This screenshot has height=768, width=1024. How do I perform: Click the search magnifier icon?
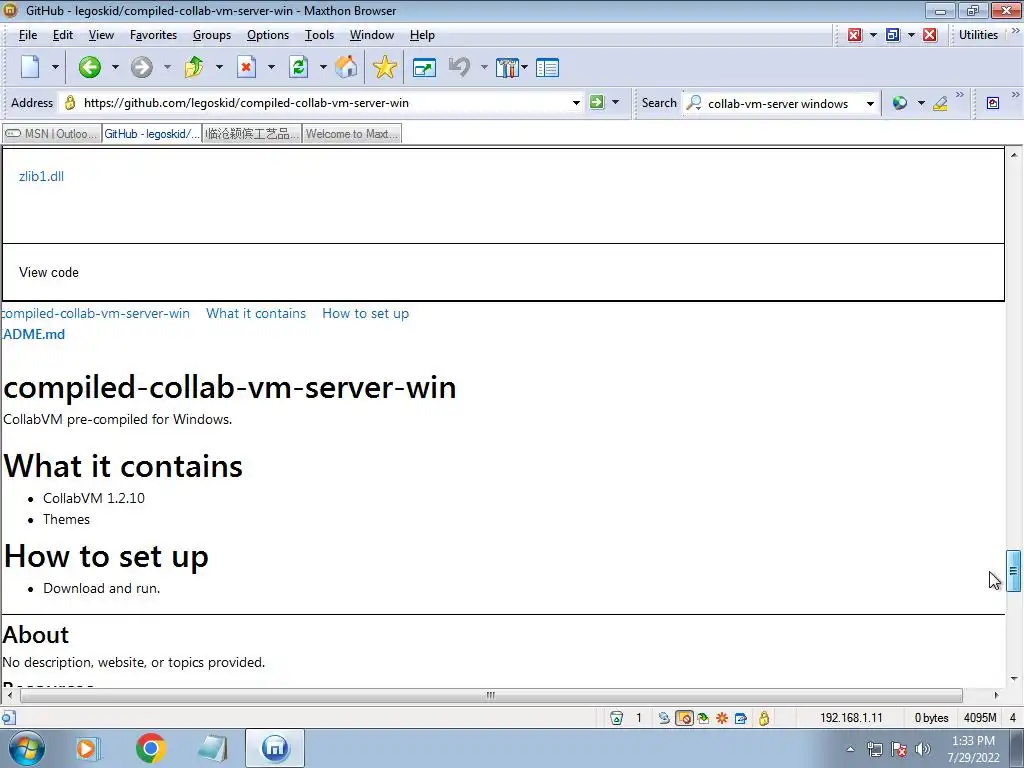694,103
